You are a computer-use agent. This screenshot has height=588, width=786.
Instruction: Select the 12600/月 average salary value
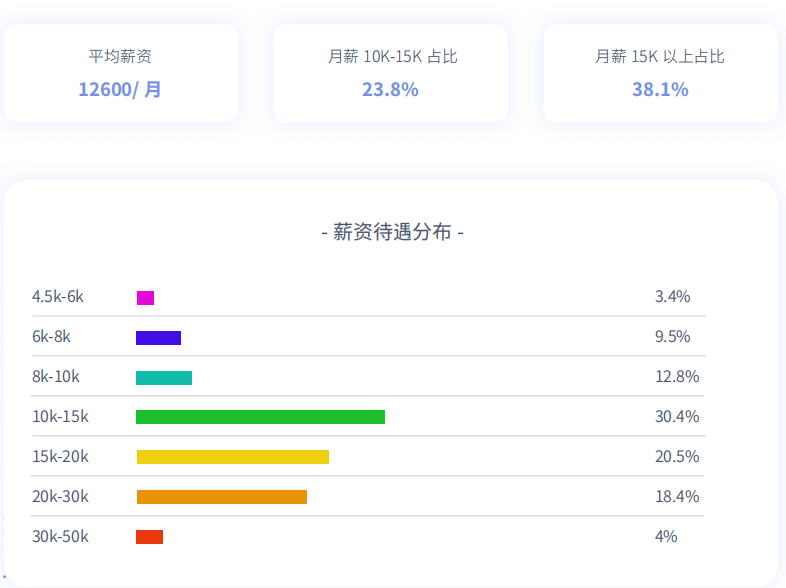tap(120, 89)
